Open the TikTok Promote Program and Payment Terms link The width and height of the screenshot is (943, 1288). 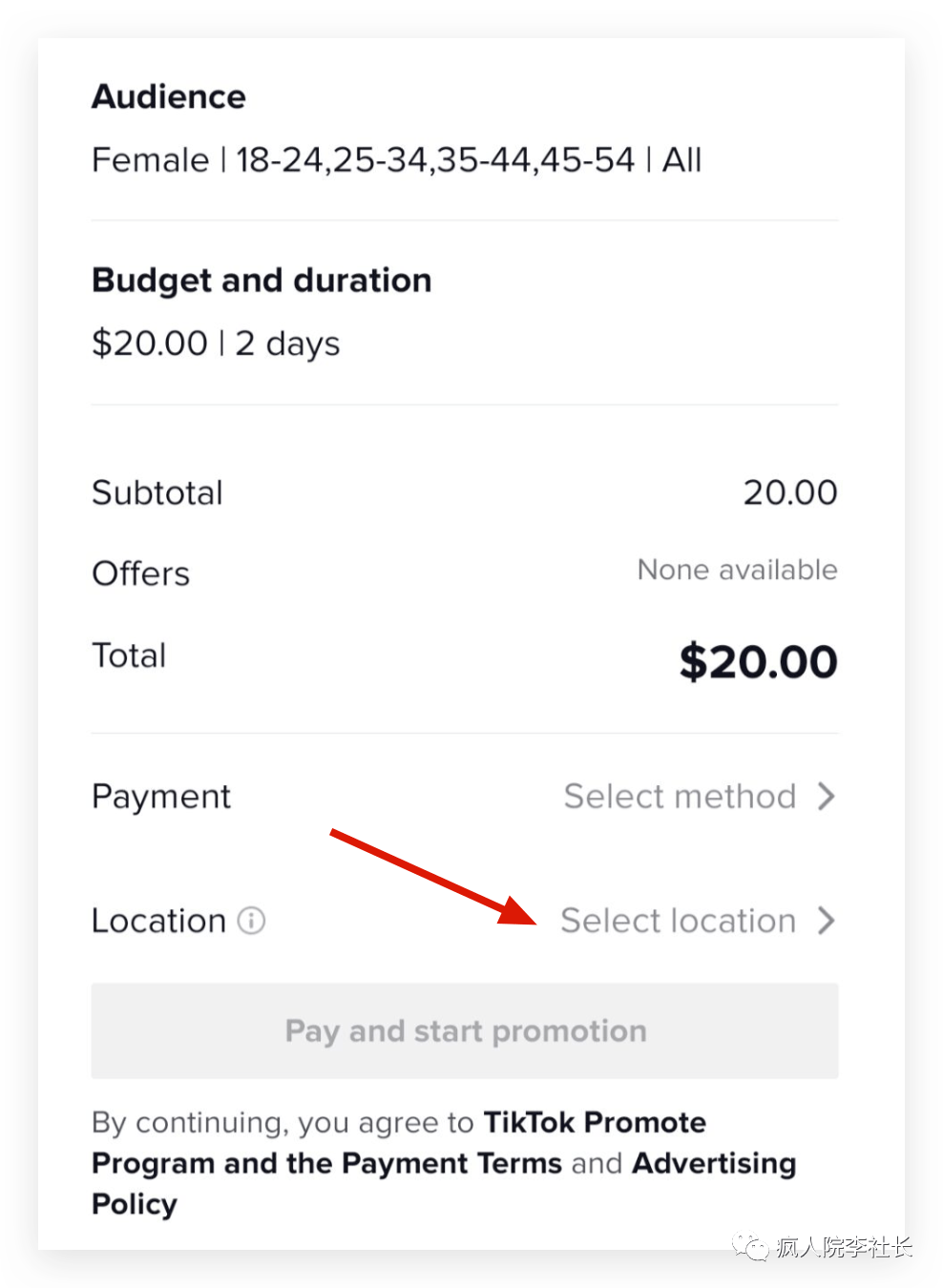pos(399,1143)
